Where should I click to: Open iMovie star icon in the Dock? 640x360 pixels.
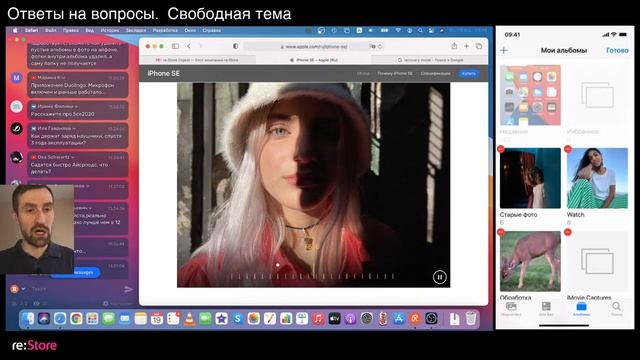click(x=222, y=319)
